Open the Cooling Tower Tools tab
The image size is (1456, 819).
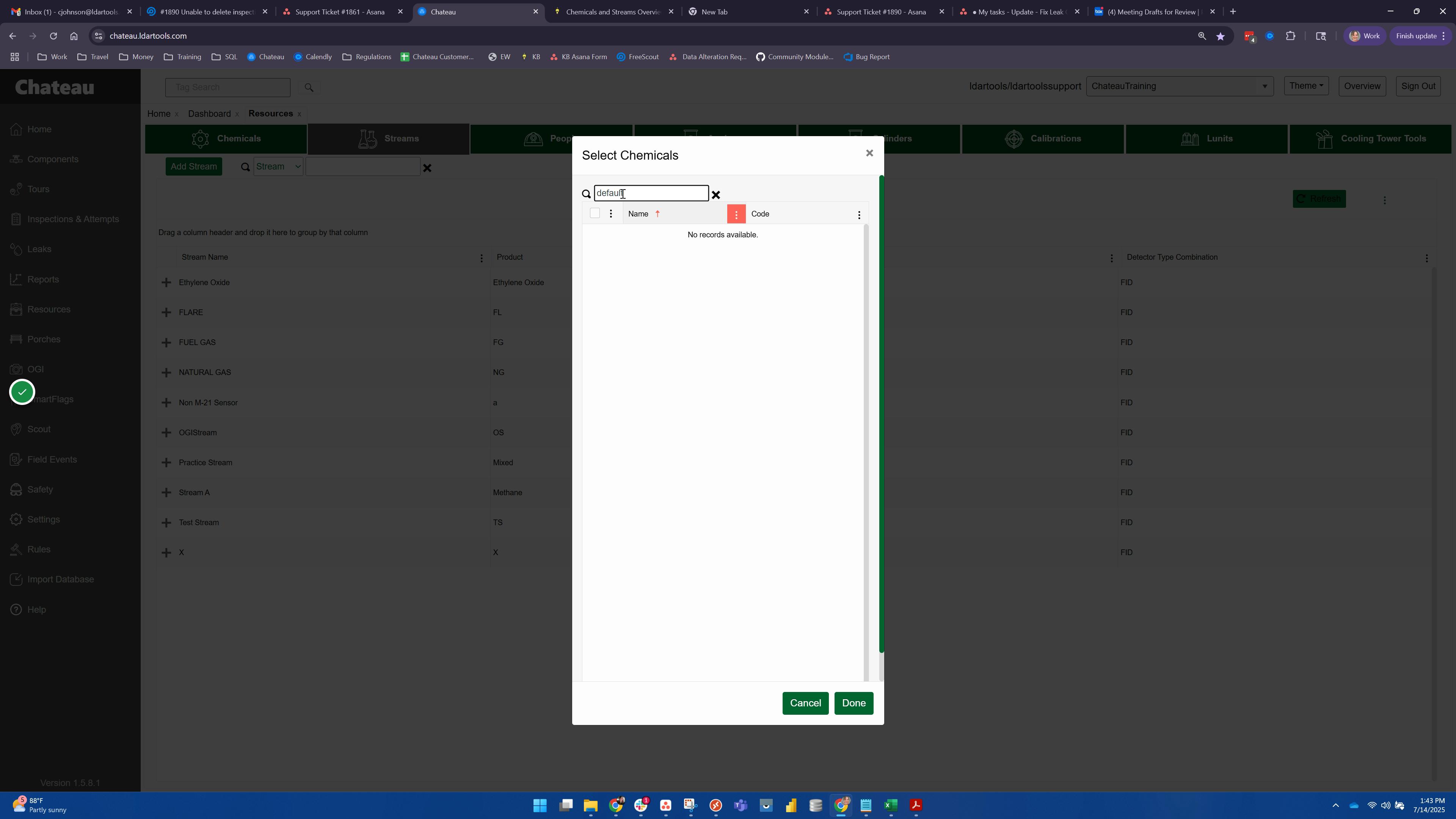coord(1370,139)
